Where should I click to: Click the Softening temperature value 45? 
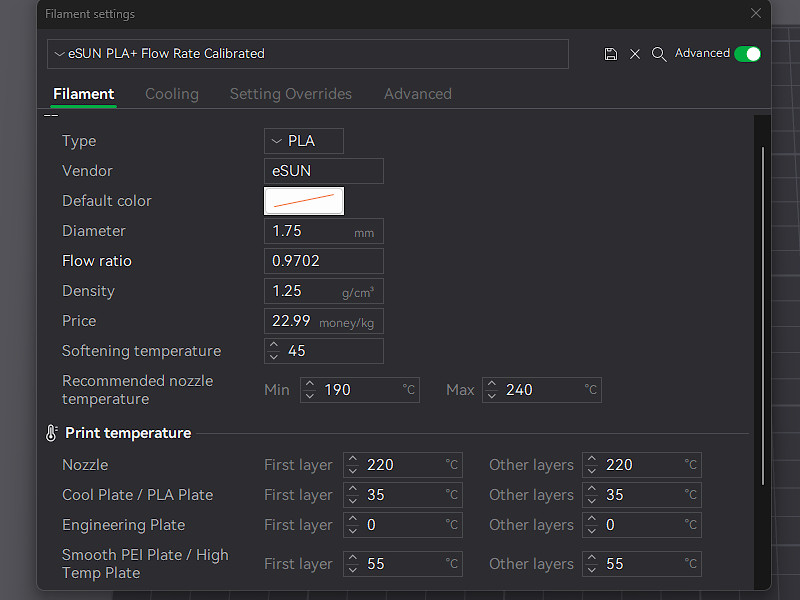(x=296, y=351)
